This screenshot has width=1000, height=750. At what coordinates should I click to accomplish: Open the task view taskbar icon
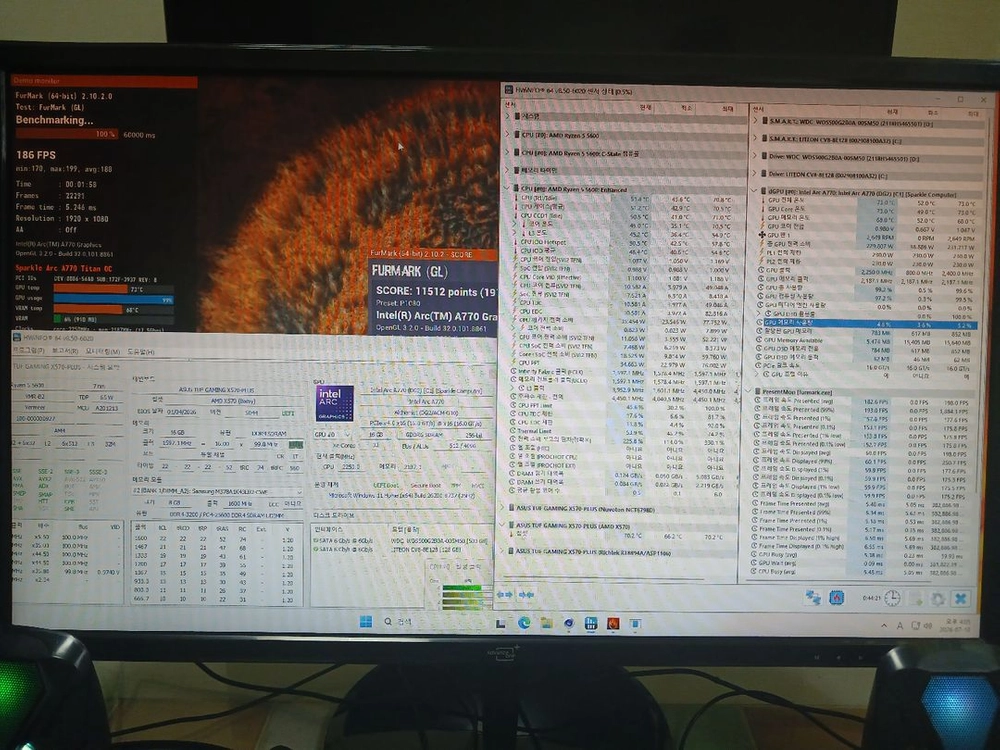501,623
